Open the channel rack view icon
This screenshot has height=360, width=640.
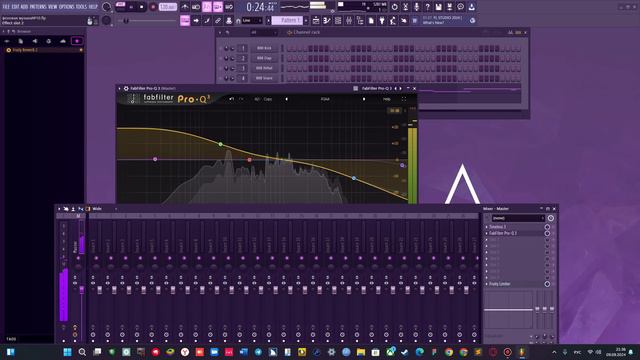[338, 20]
